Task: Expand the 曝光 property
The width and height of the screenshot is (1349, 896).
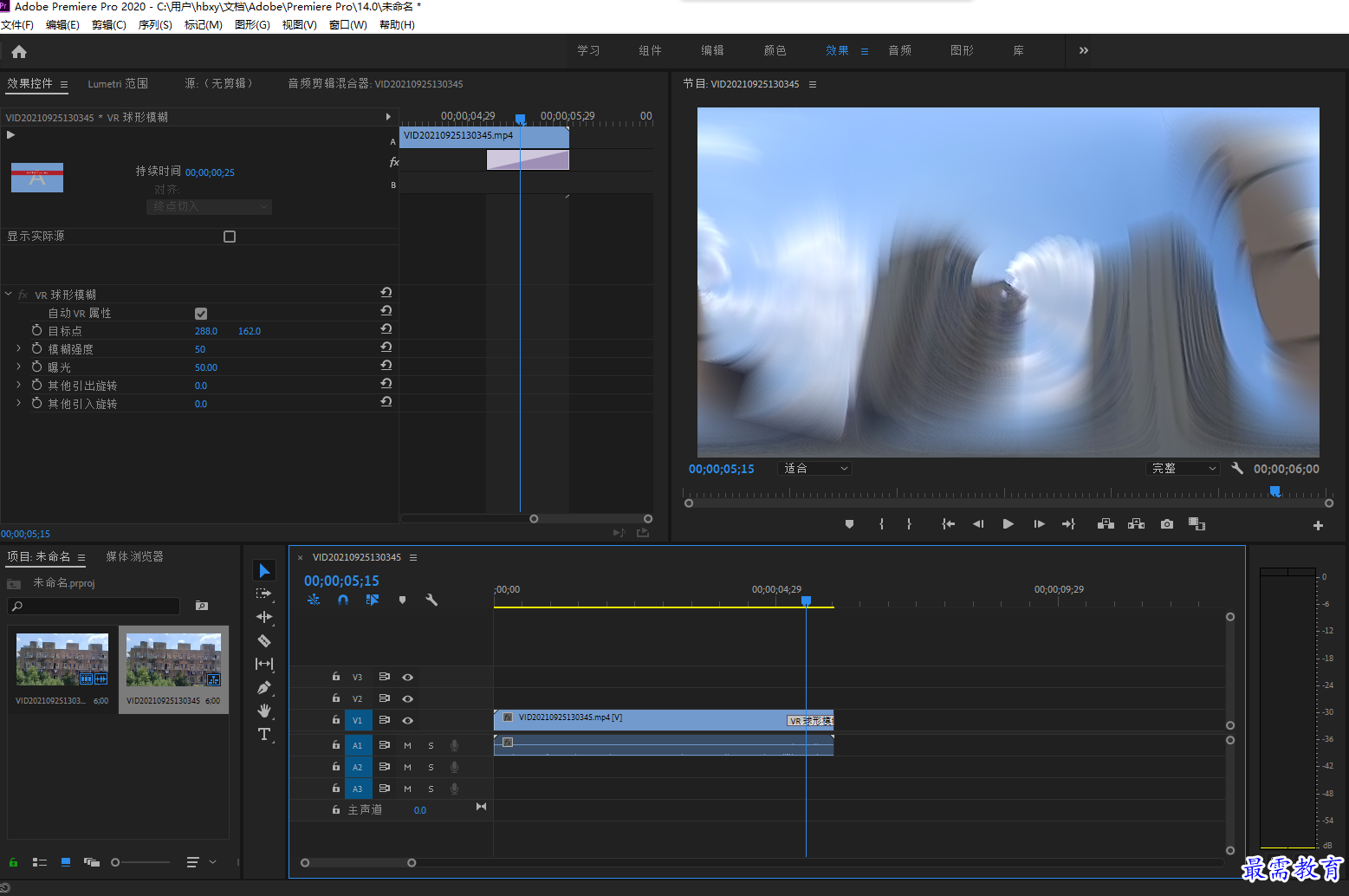Action: pyautogui.click(x=18, y=367)
